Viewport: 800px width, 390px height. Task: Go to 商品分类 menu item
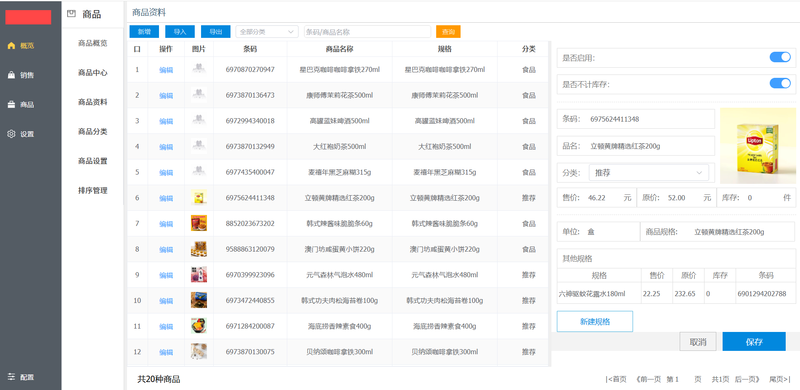click(93, 132)
